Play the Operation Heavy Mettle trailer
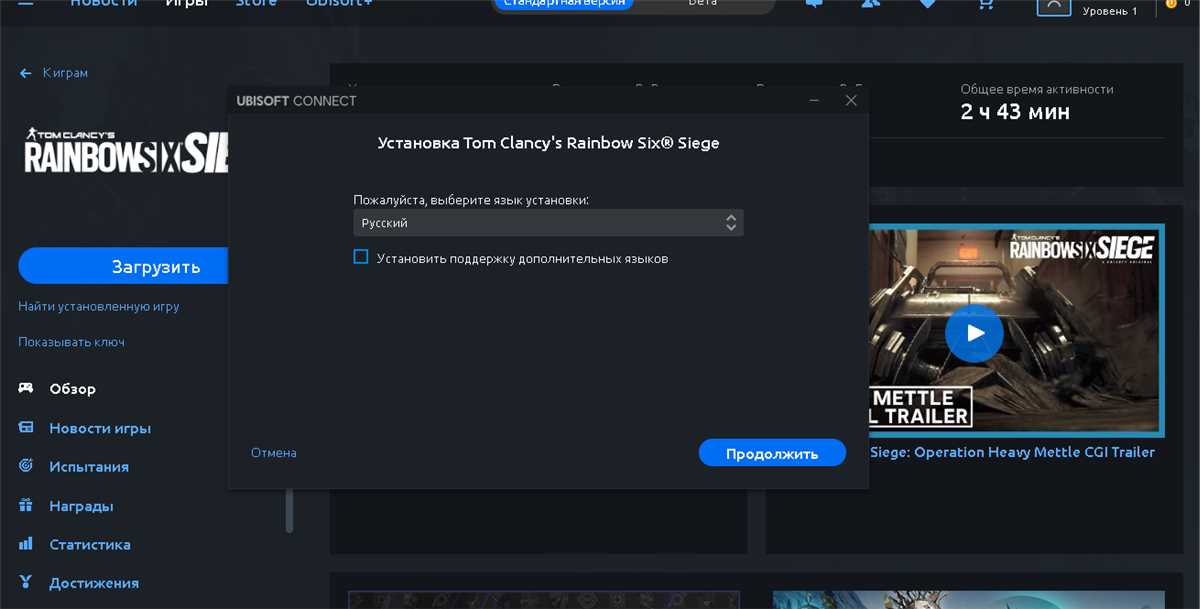This screenshot has height=609, width=1200. click(974, 333)
